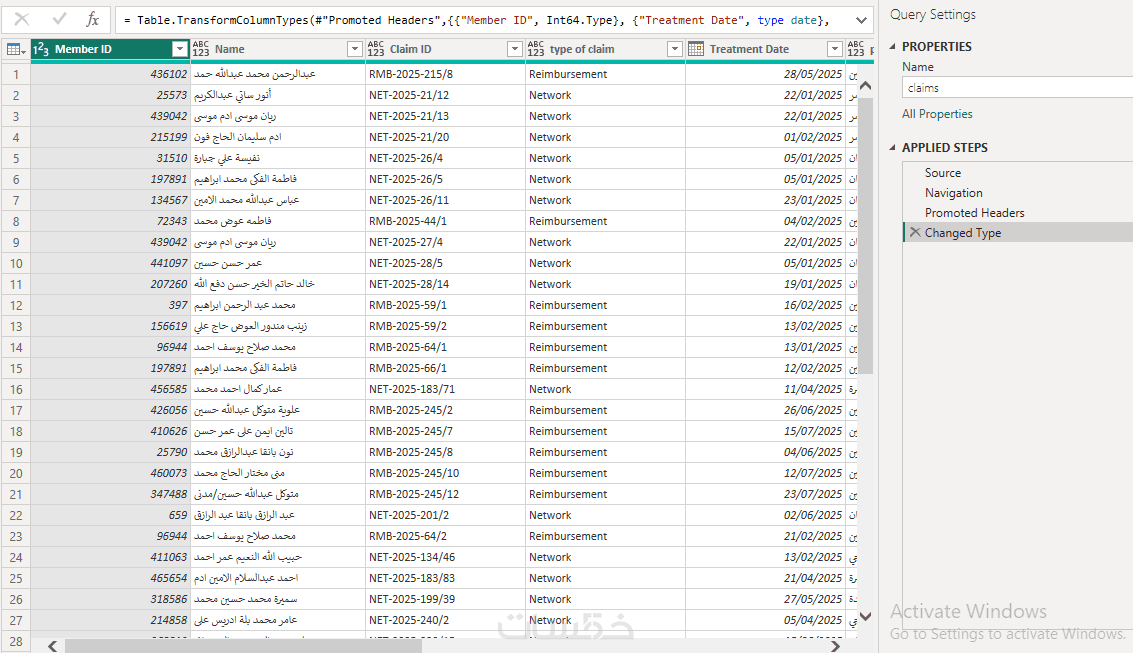
Task: Click Name column data type icon
Action: coord(201,48)
